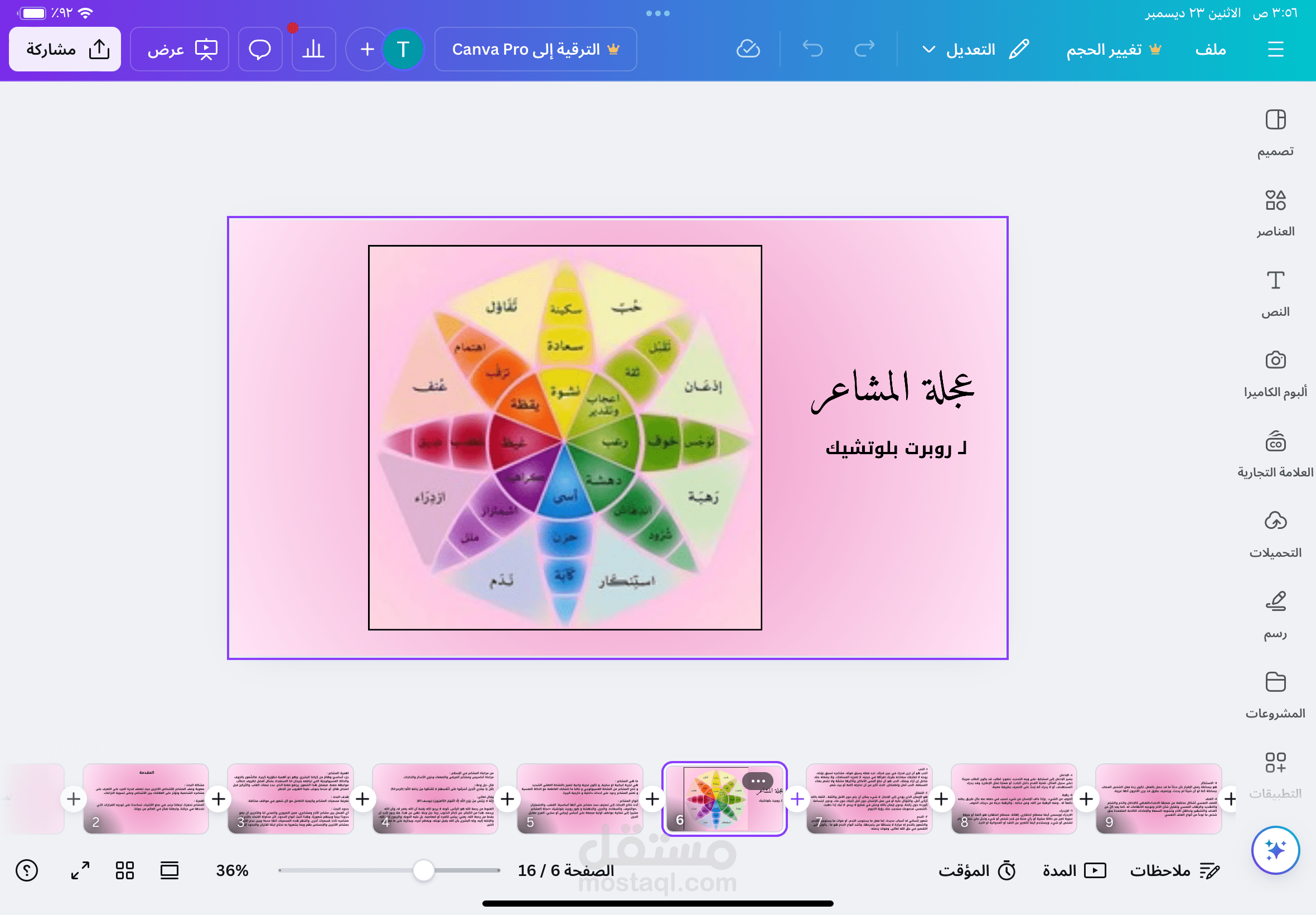1316x915 pixels.
Task: Select the Draw (رسم) tool
Action: point(1275,615)
